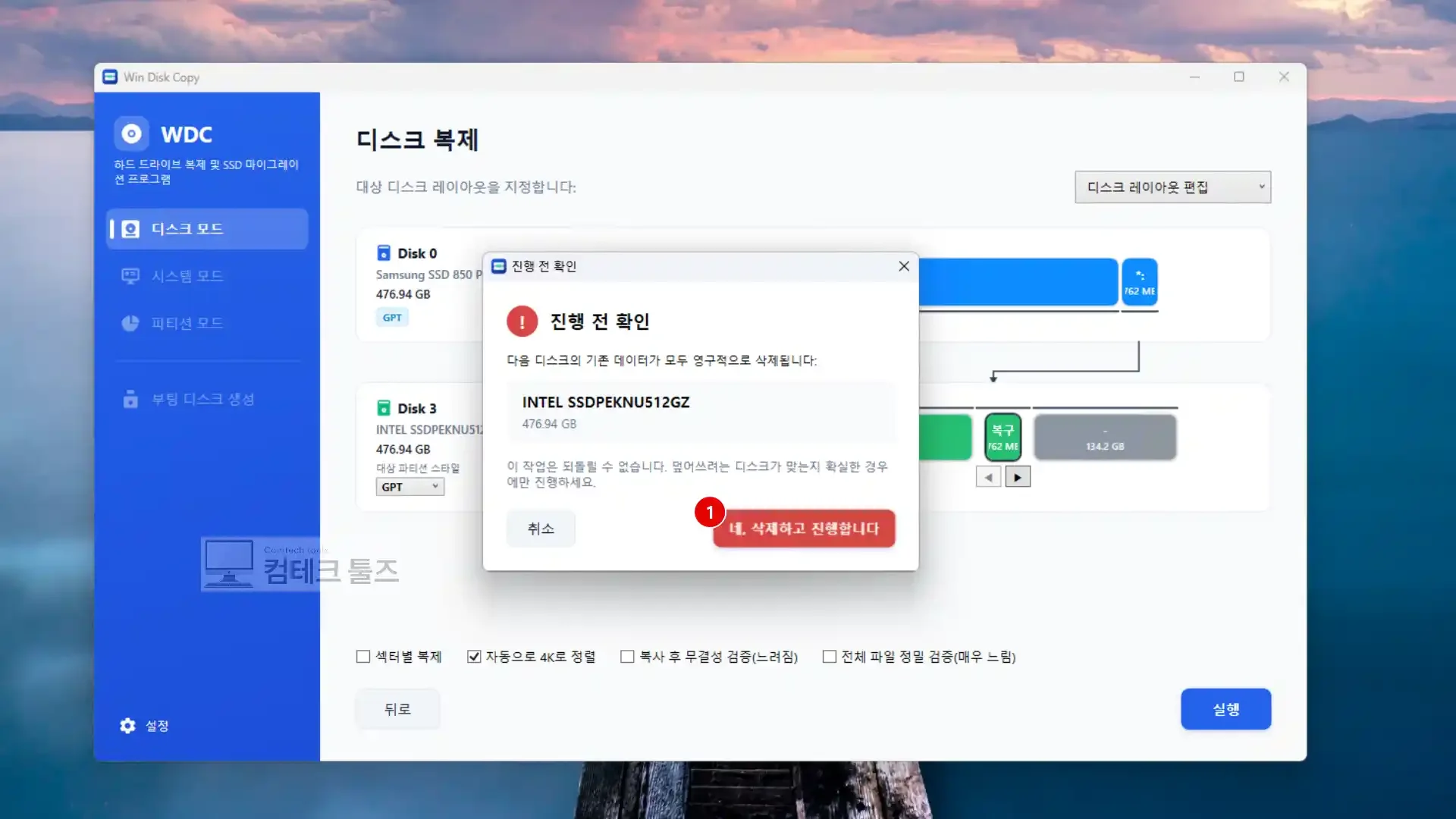Click the dialog title bar app icon
1456x819 pixels.
pos(499,266)
